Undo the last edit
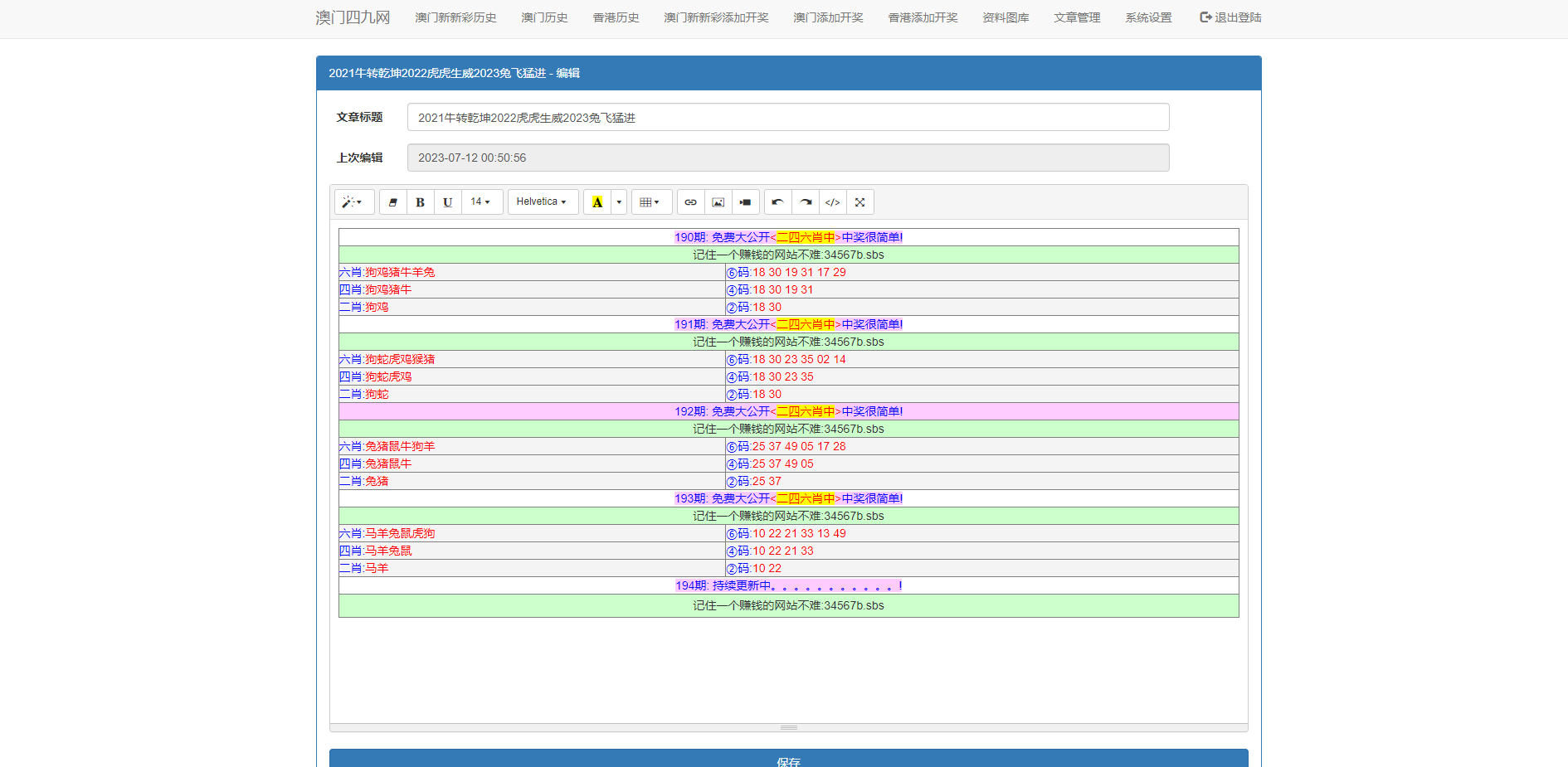Viewport: 1568px width, 767px height. coord(778,202)
